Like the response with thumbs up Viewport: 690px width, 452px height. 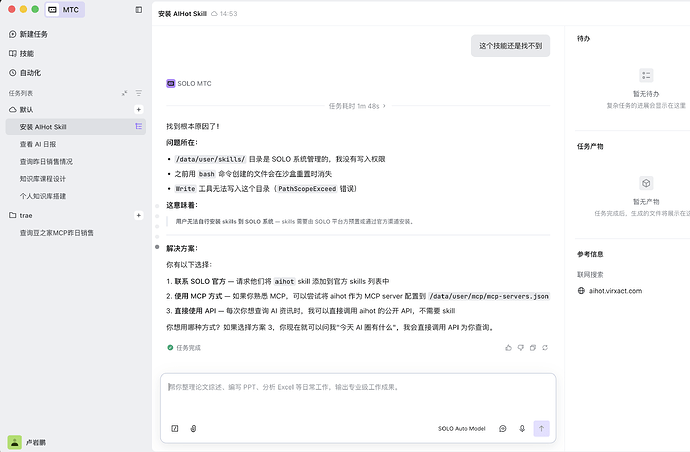509,348
